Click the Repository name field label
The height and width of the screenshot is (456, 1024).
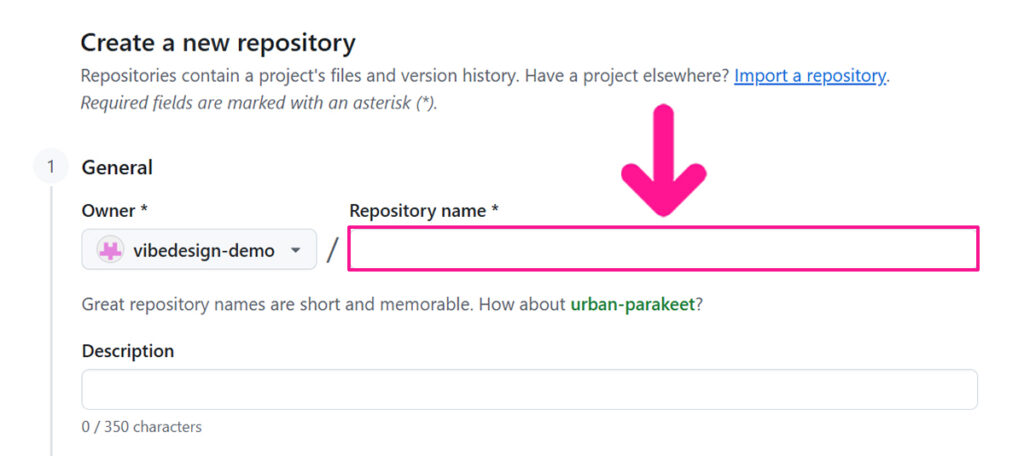click(416, 211)
